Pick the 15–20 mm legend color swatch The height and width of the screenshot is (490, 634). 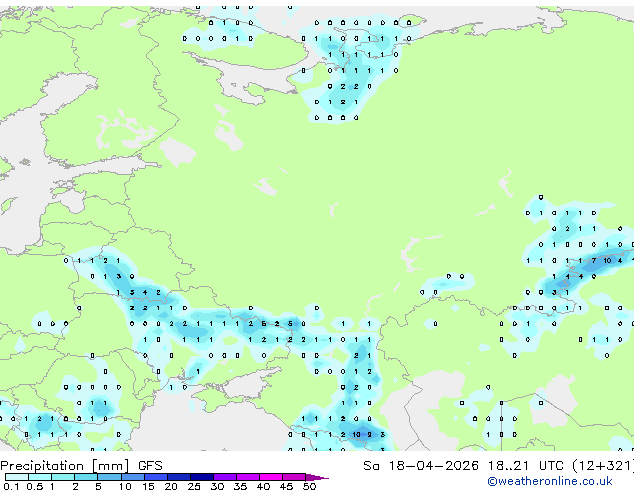156,477
